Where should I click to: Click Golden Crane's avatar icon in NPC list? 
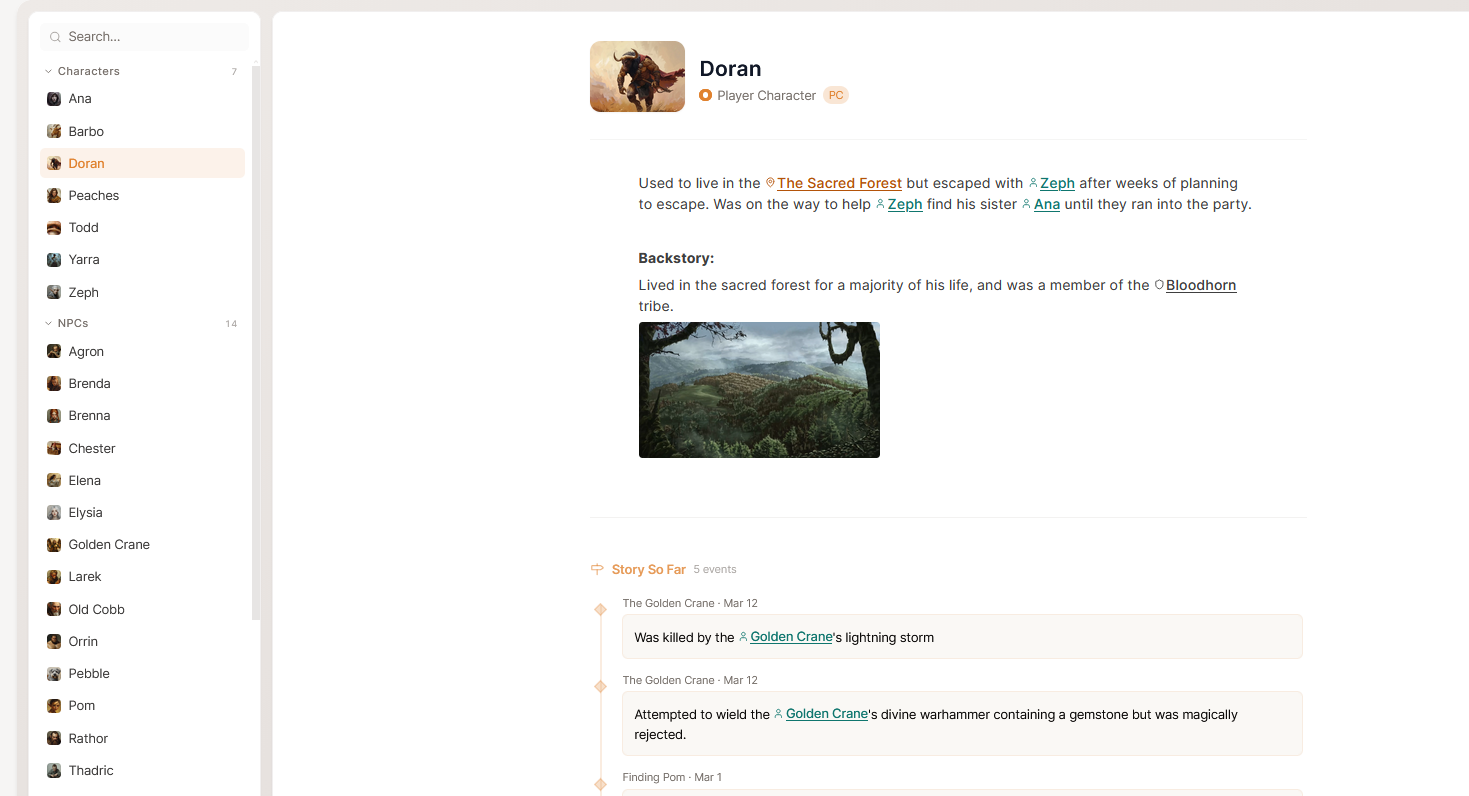[54, 545]
